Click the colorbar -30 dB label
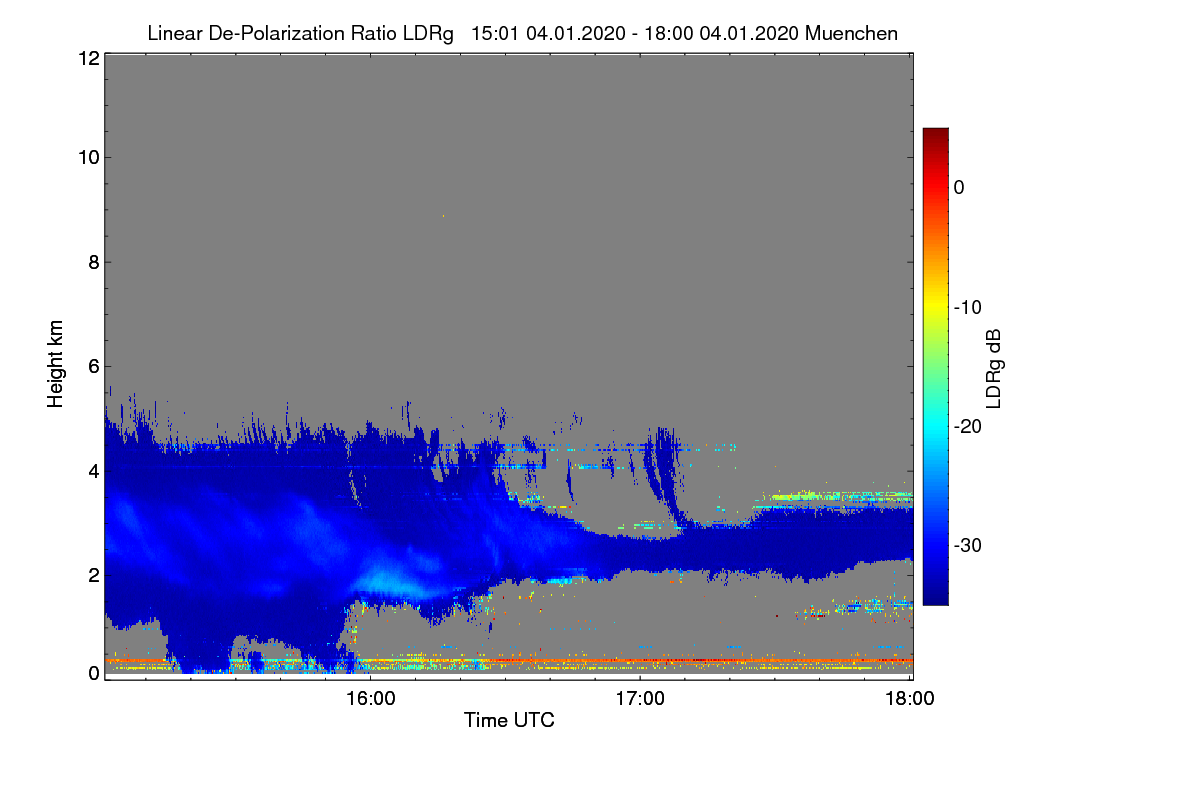Screen dimensions: 1200x800 967,546
